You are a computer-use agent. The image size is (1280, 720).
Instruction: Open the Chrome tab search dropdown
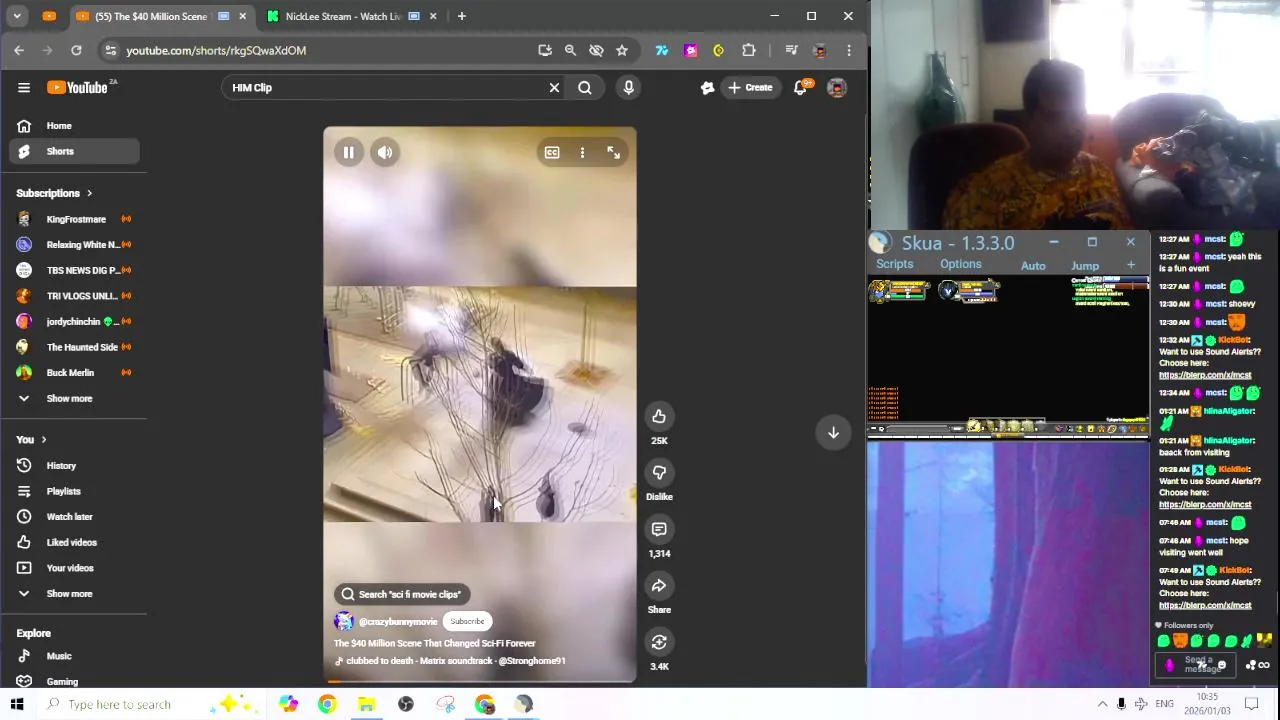pos(17,16)
